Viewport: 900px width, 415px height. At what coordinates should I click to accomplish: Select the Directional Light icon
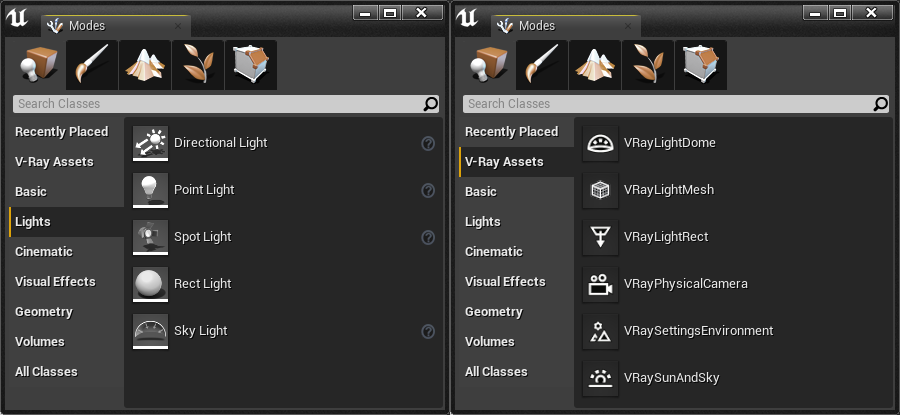click(150, 143)
